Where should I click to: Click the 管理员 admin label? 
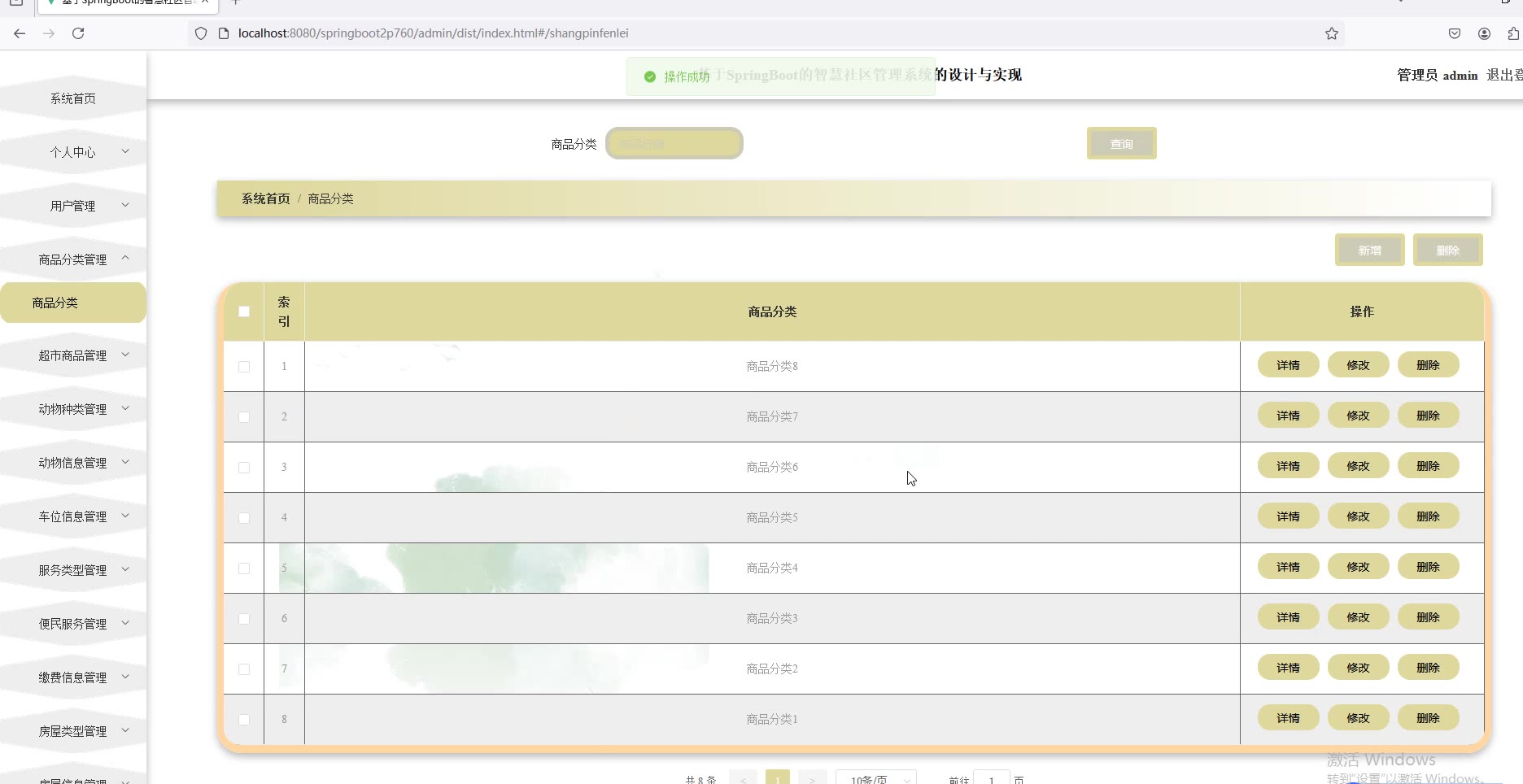[x=1437, y=75]
